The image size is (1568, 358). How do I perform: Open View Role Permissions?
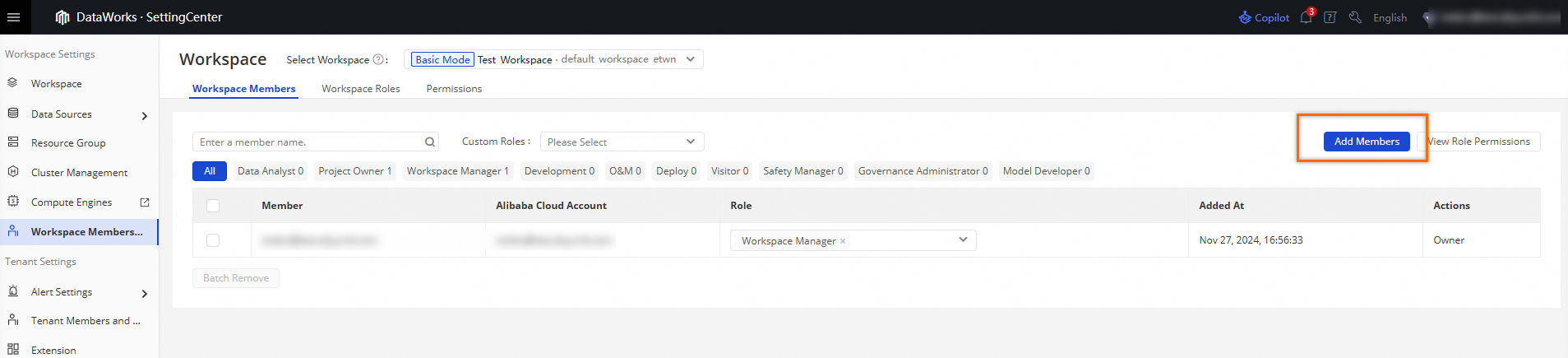point(1479,142)
